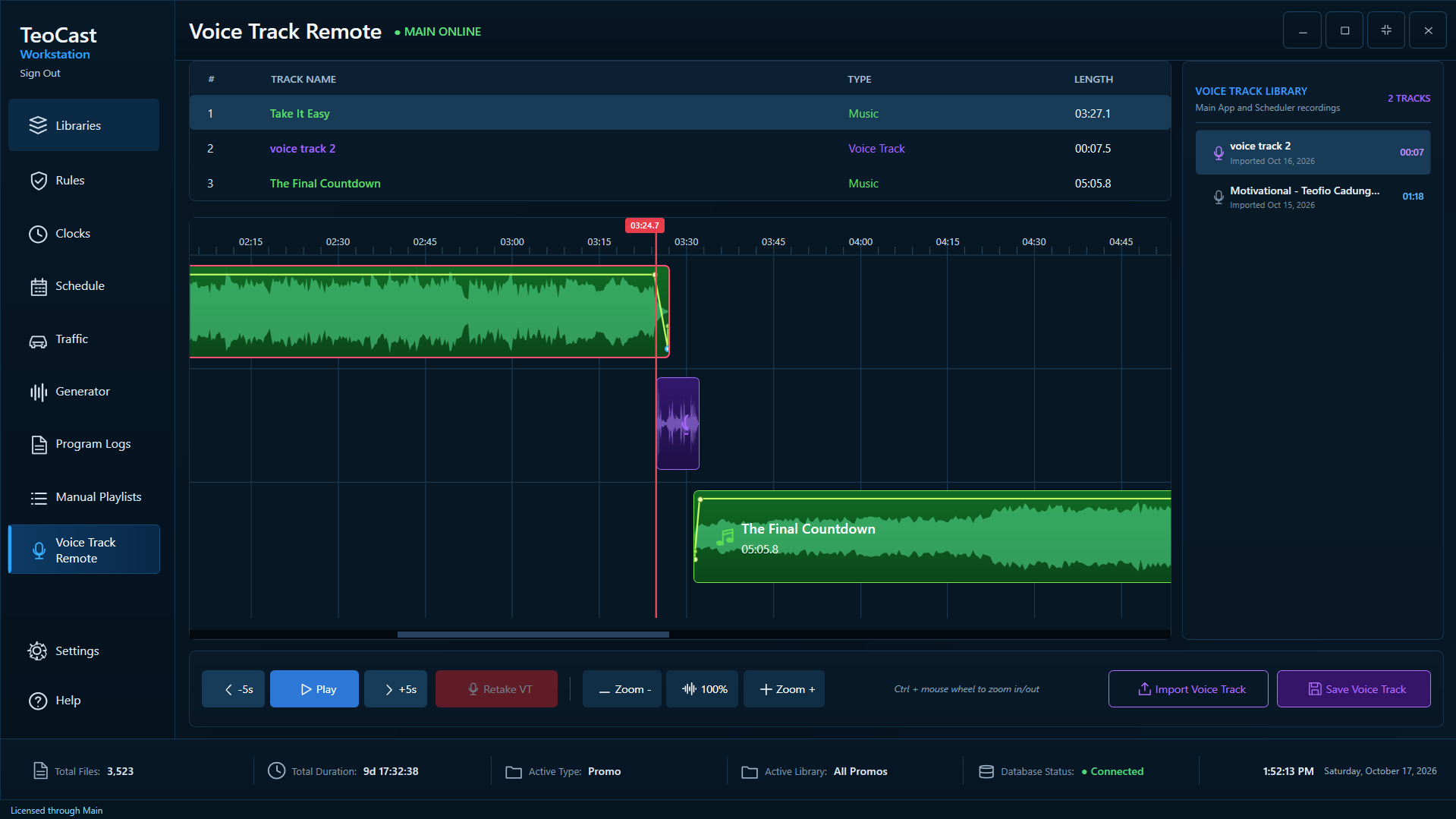Click Zoom + button
Screen dimensions: 1456x819
[x=784, y=689]
